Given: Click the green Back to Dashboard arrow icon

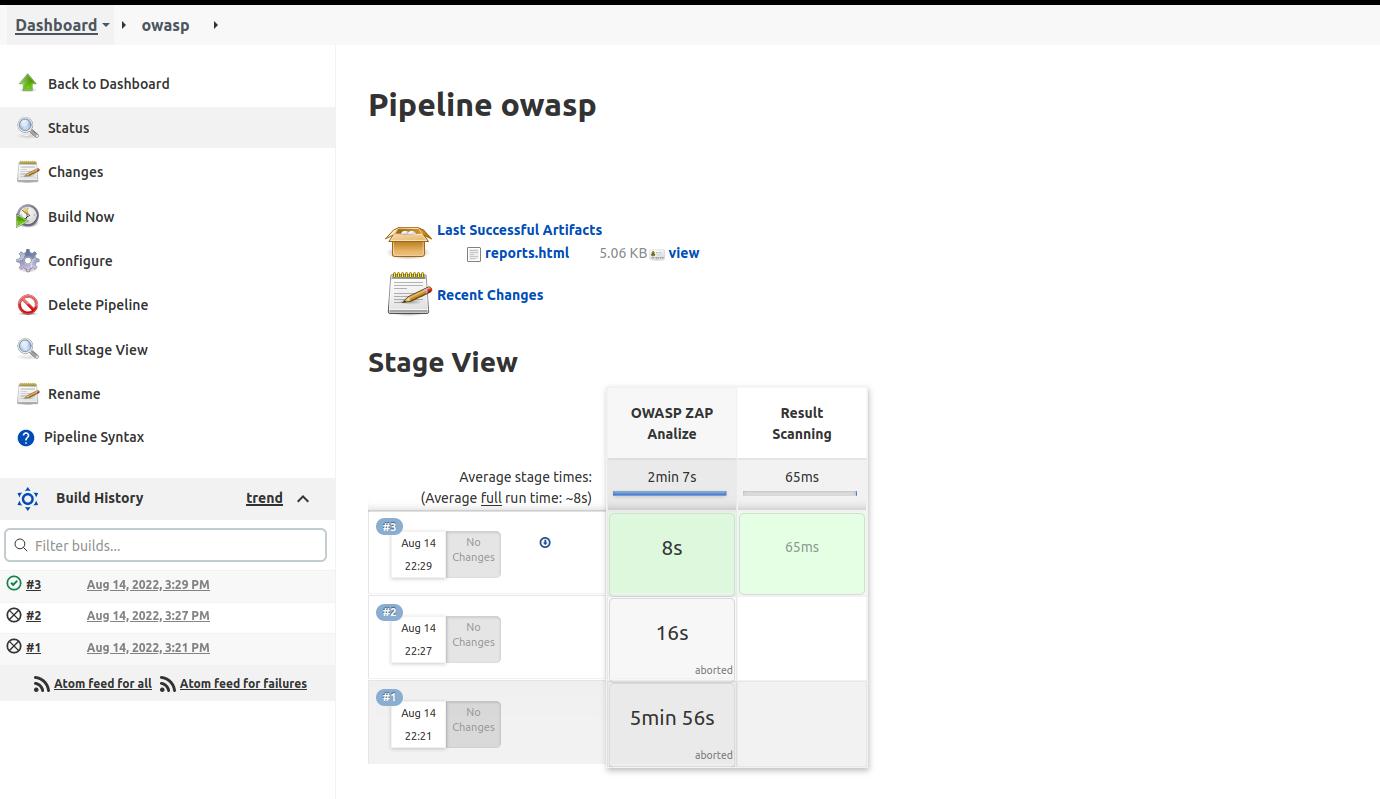Looking at the screenshot, I should tap(27, 83).
